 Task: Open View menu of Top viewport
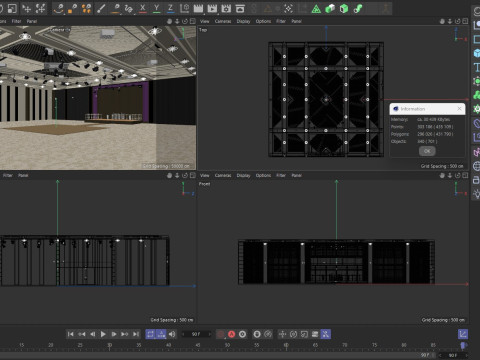point(205,21)
